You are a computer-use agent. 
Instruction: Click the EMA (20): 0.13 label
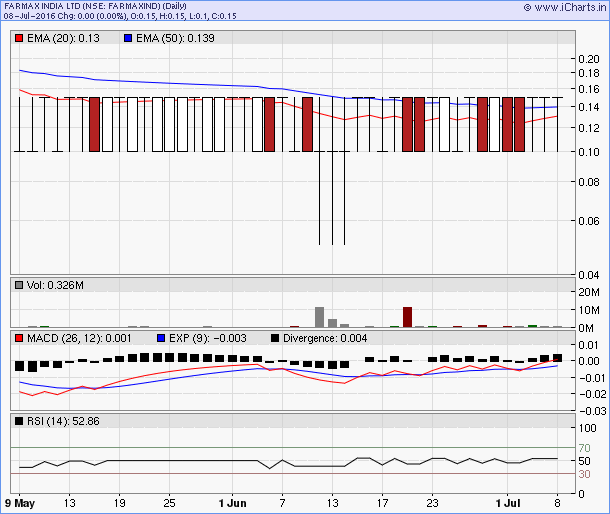click(x=63, y=38)
